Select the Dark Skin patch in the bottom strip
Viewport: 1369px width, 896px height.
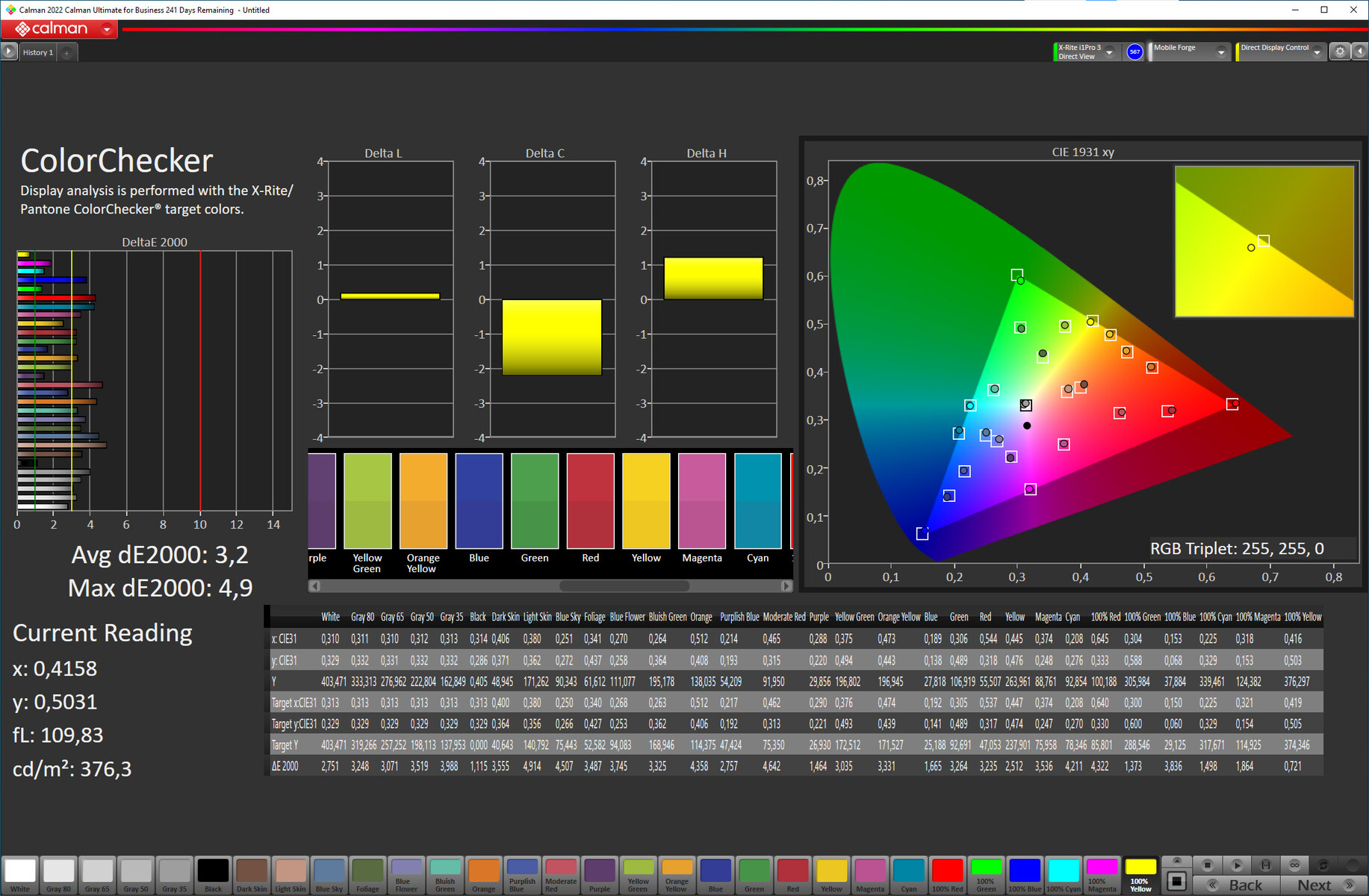(252, 874)
